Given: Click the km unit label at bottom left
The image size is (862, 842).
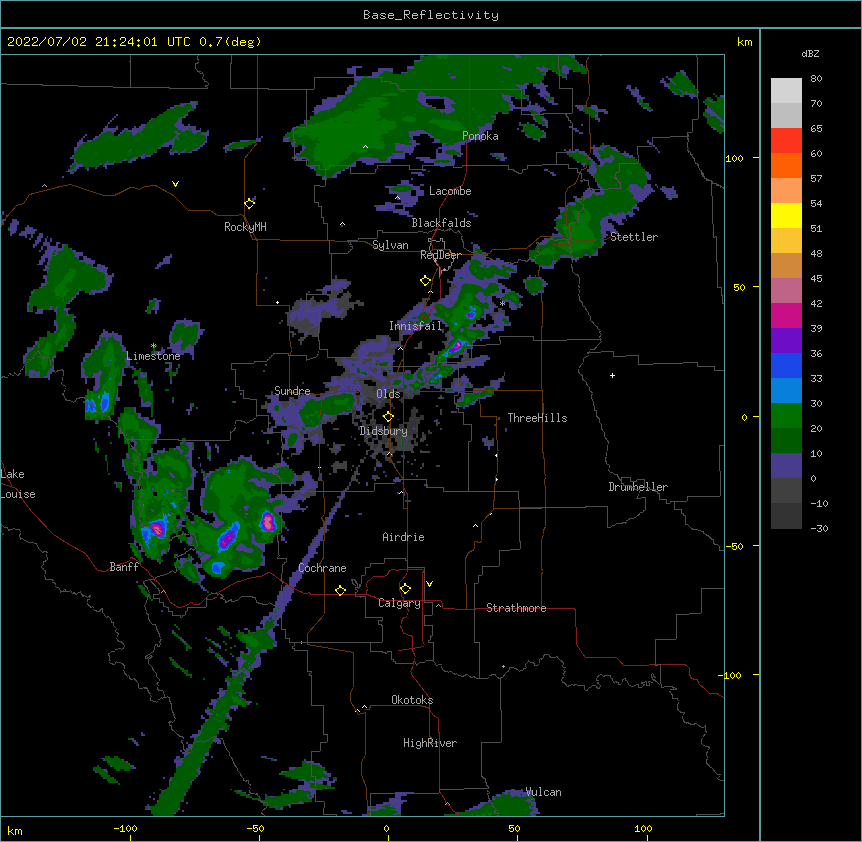Looking at the screenshot, I should tap(15, 831).
